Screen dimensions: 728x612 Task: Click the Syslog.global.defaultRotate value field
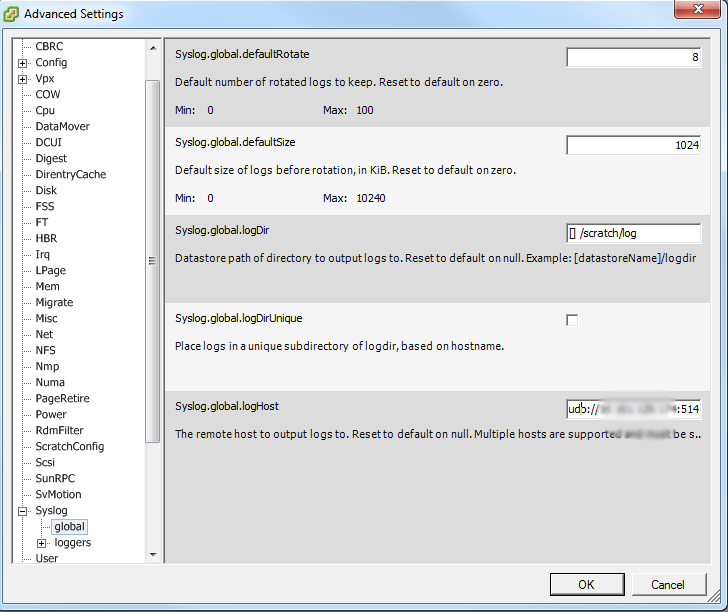tap(634, 57)
